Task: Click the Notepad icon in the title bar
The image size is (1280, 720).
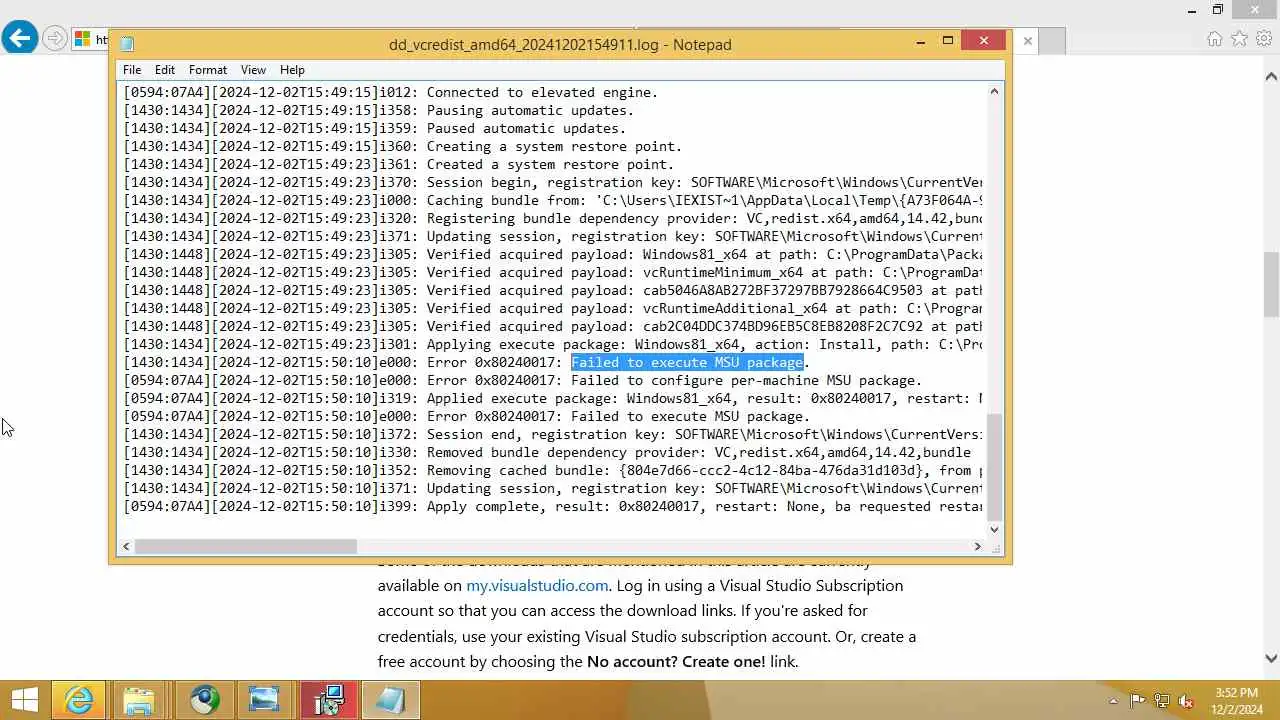Action: click(127, 44)
